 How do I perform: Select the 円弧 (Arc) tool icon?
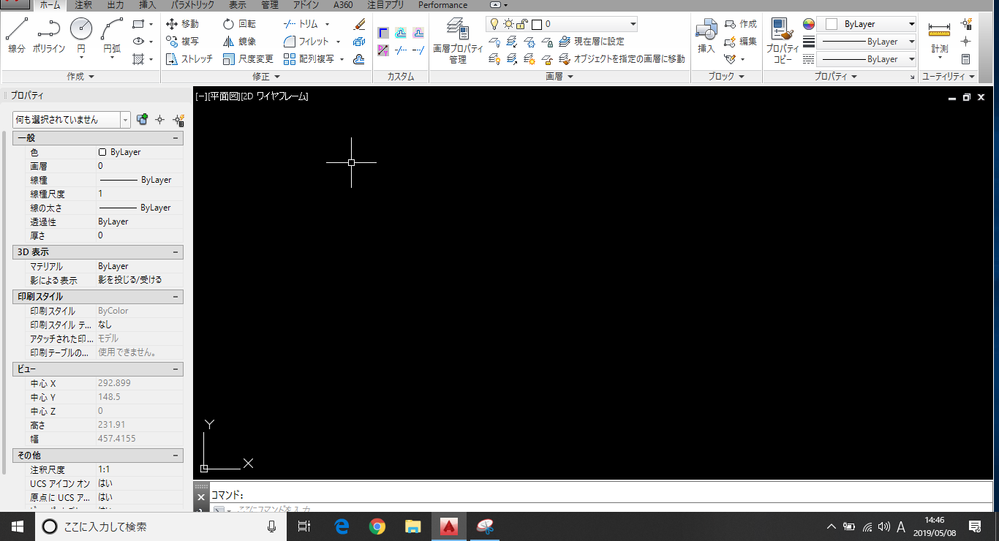(x=111, y=29)
